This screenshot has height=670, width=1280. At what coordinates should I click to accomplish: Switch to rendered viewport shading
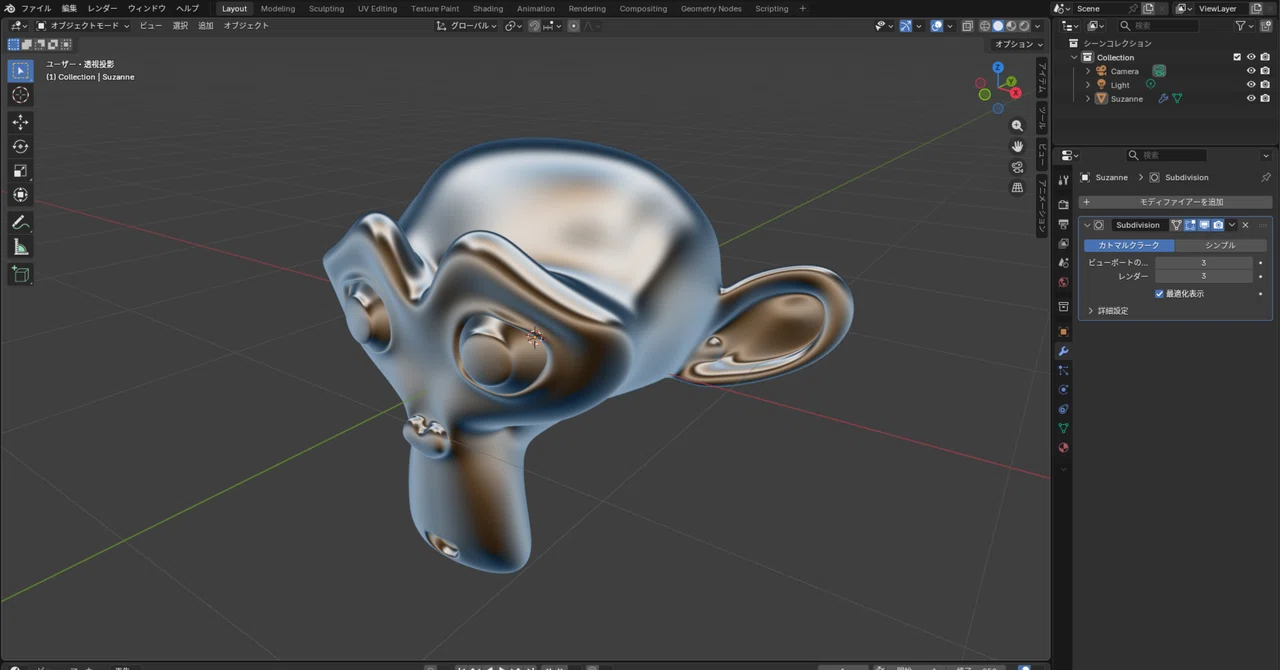1023,25
